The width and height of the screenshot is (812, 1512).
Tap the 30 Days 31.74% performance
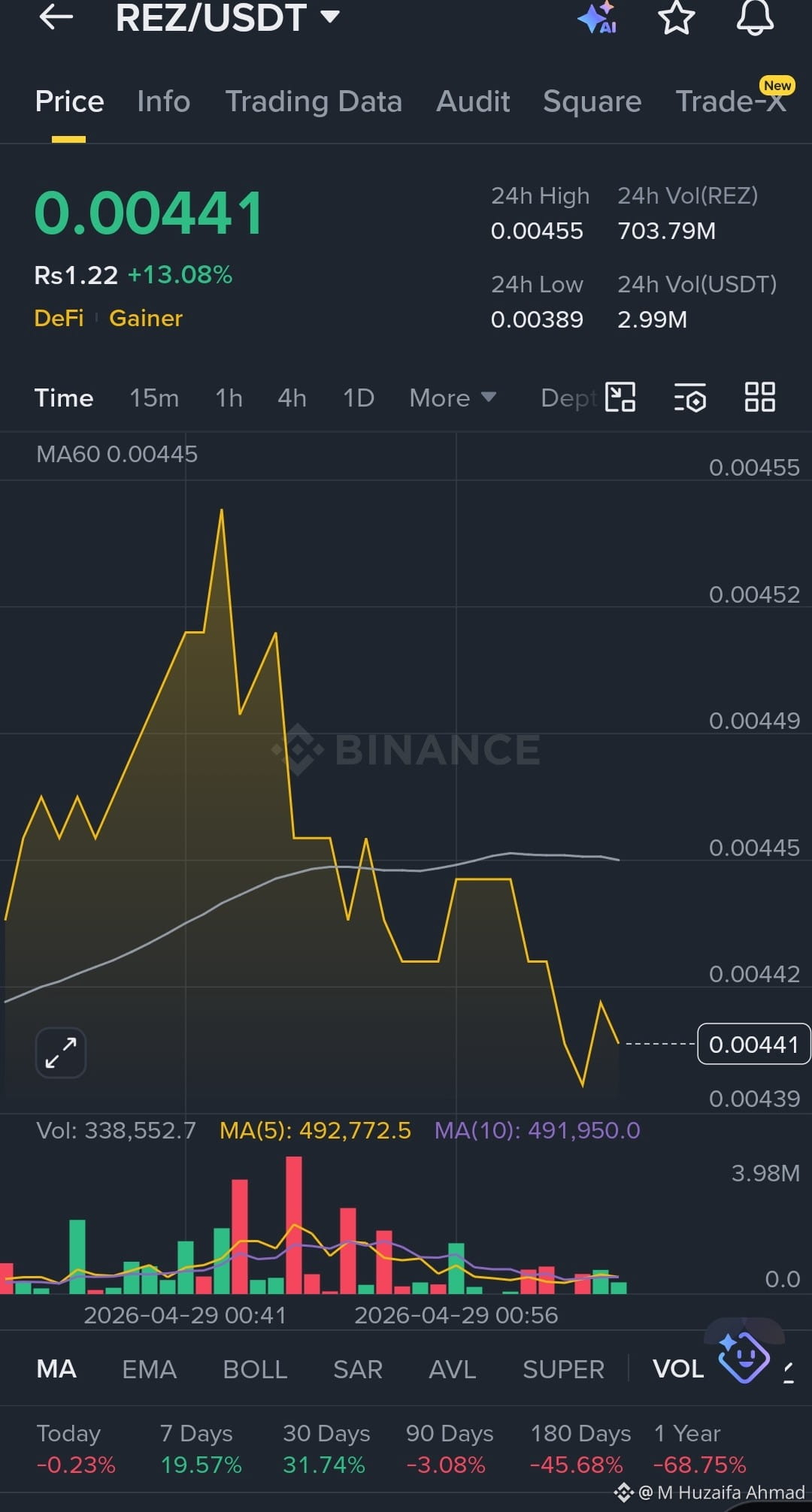[326, 1449]
